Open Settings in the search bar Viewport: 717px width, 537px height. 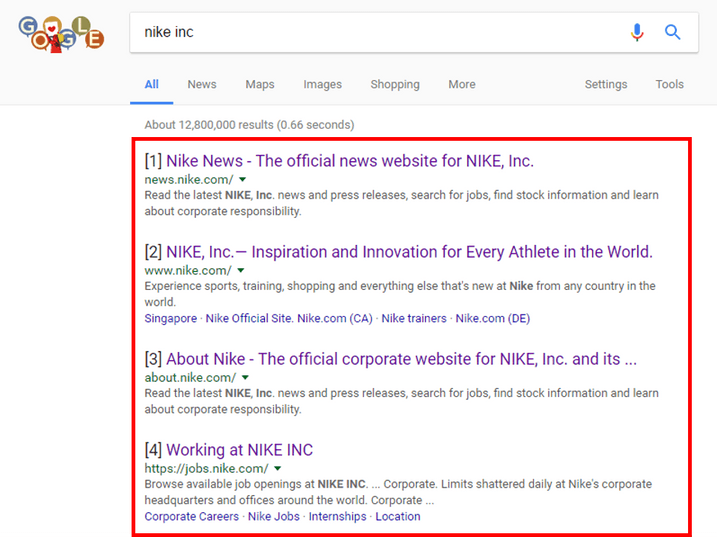(606, 85)
